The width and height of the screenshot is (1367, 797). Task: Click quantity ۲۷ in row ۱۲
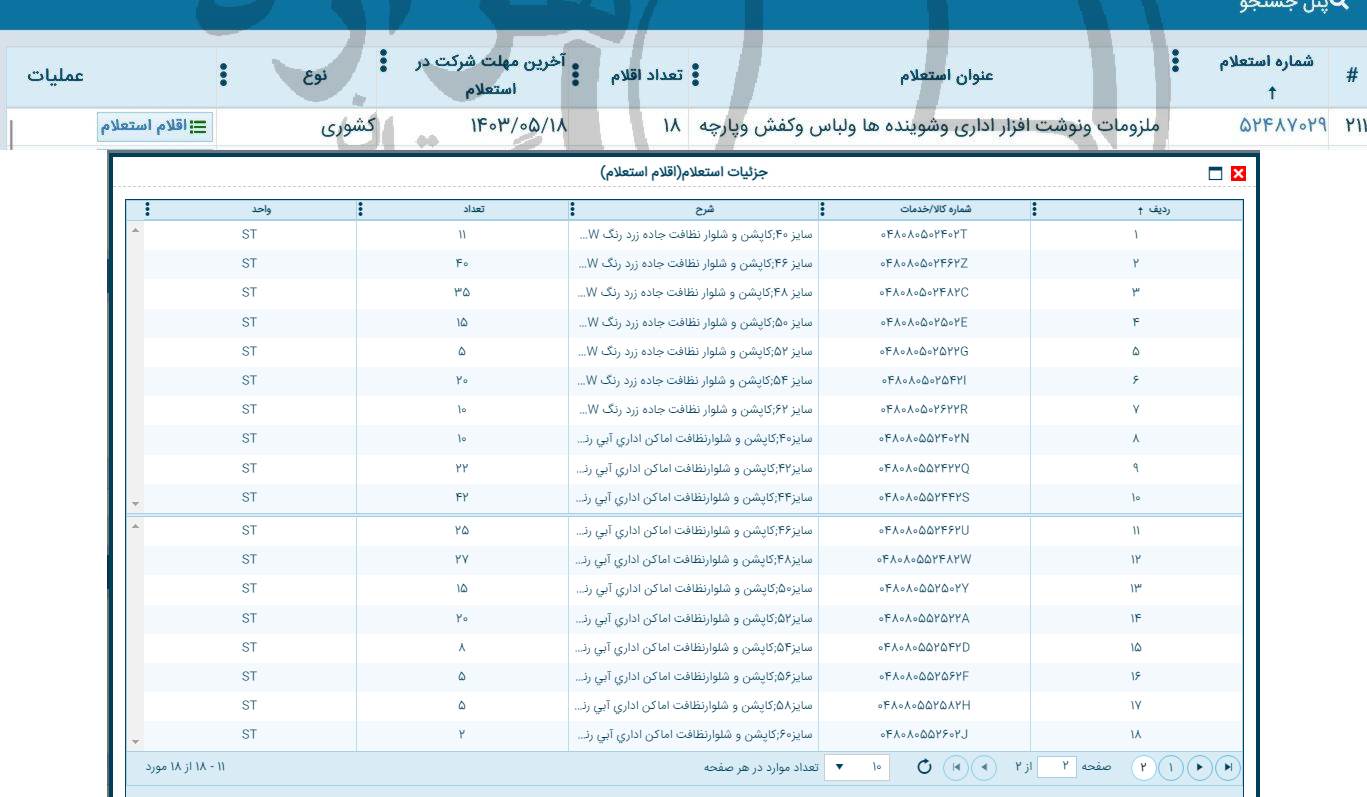462,559
